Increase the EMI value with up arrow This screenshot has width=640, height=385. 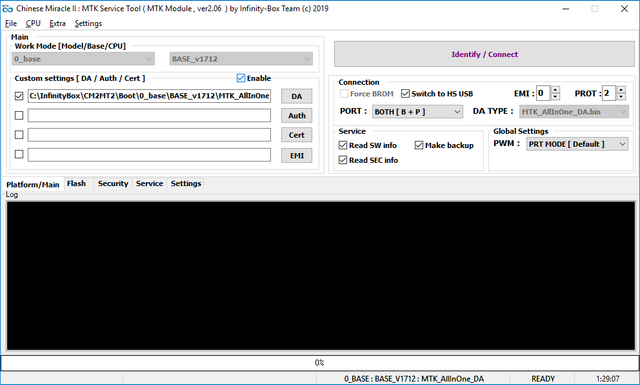pos(555,90)
